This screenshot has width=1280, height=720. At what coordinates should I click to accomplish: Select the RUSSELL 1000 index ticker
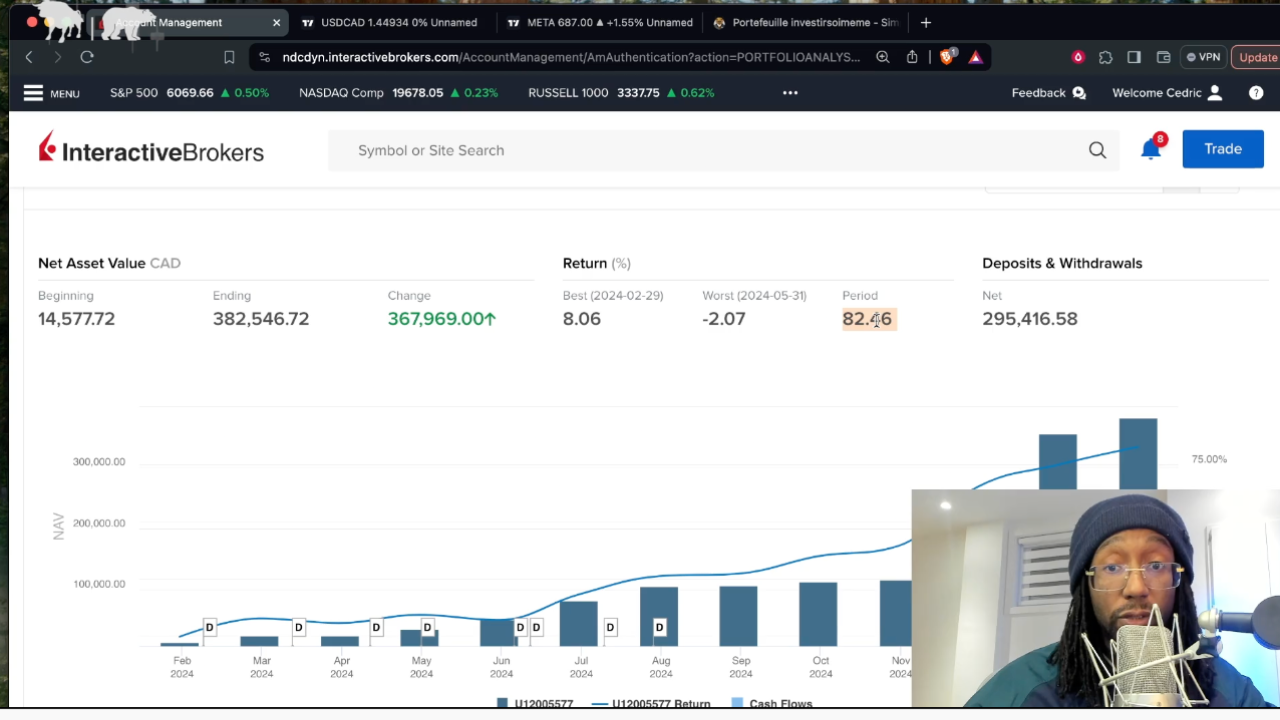click(621, 93)
